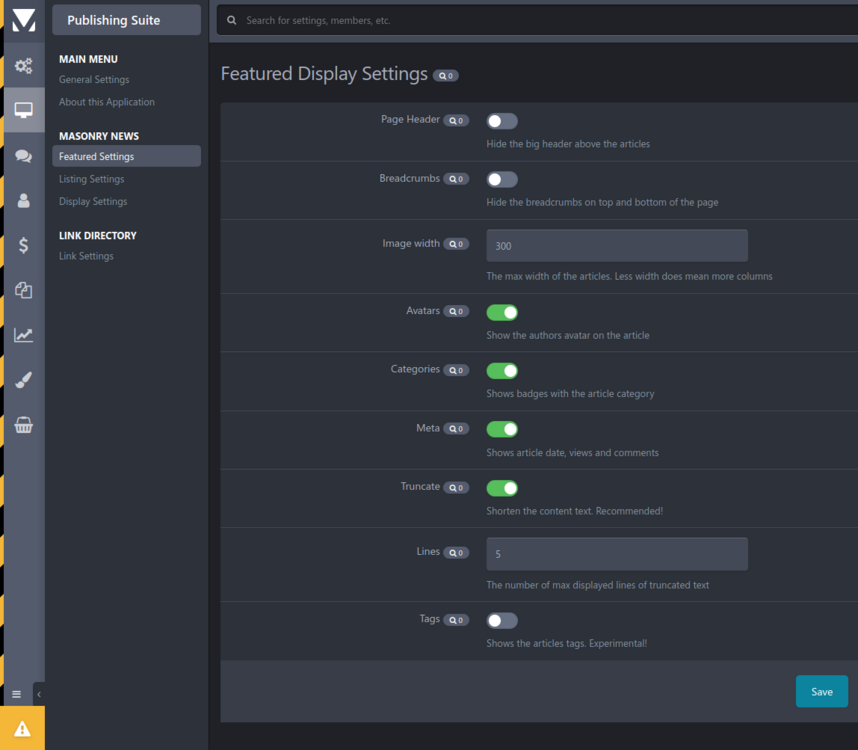Screen dimensions: 858x750
Task: Enable the experimental Tags toggle
Action: coord(502,621)
